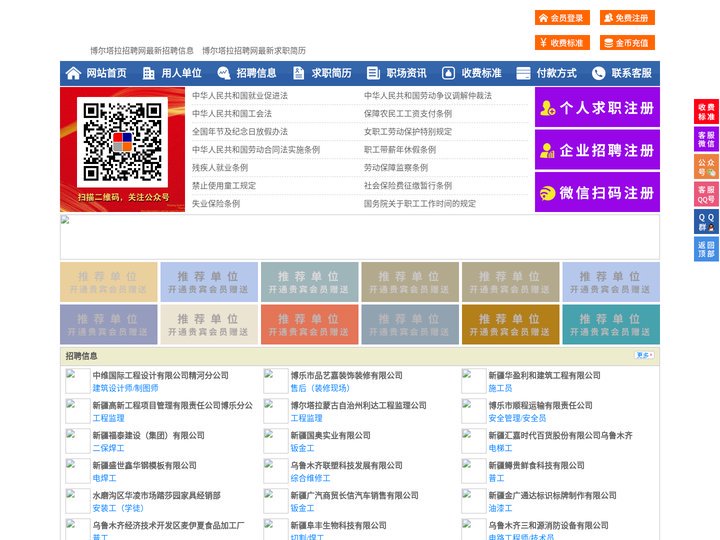720x540 pixels.
Task: Click the house icon on the 会员登录 button
Action: pyautogui.click(x=544, y=18)
